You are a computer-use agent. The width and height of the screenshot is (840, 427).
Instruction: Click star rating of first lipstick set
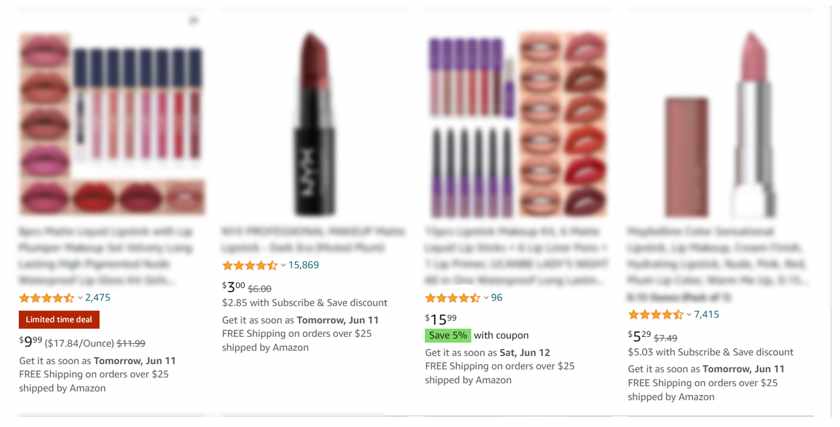pyautogui.click(x=47, y=298)
